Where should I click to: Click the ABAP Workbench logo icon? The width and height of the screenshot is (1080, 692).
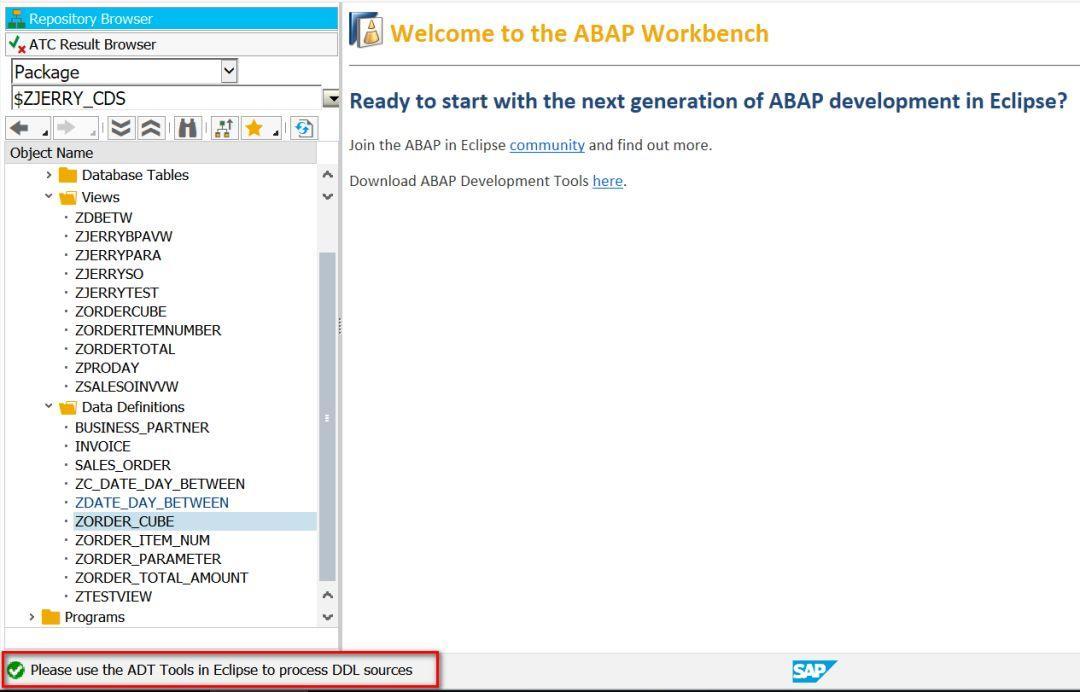point(366,30)
